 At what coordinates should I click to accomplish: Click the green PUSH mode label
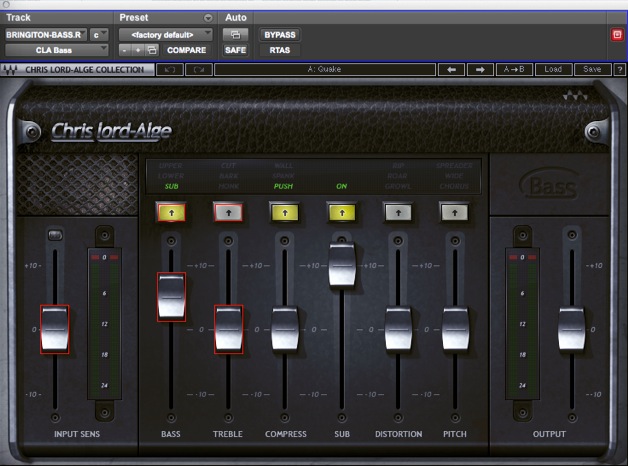(283, 186)
